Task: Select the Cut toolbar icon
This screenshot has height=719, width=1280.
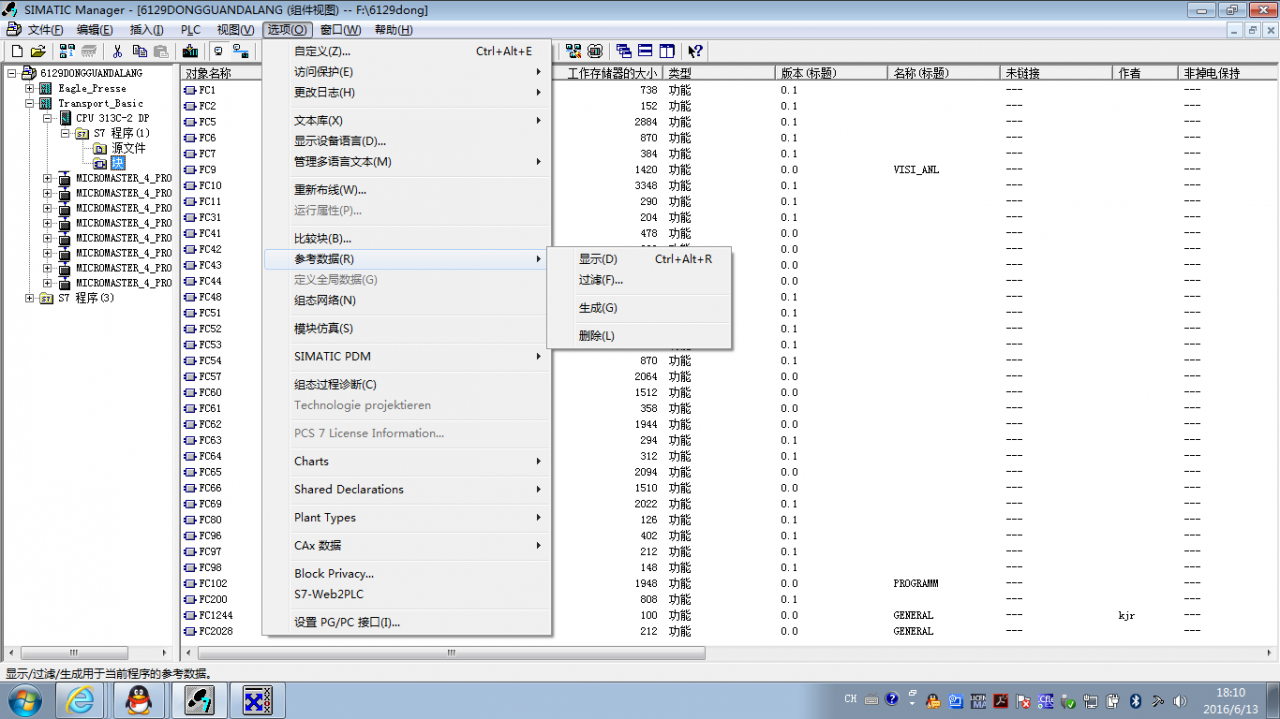Action: [x=118, y=51]
